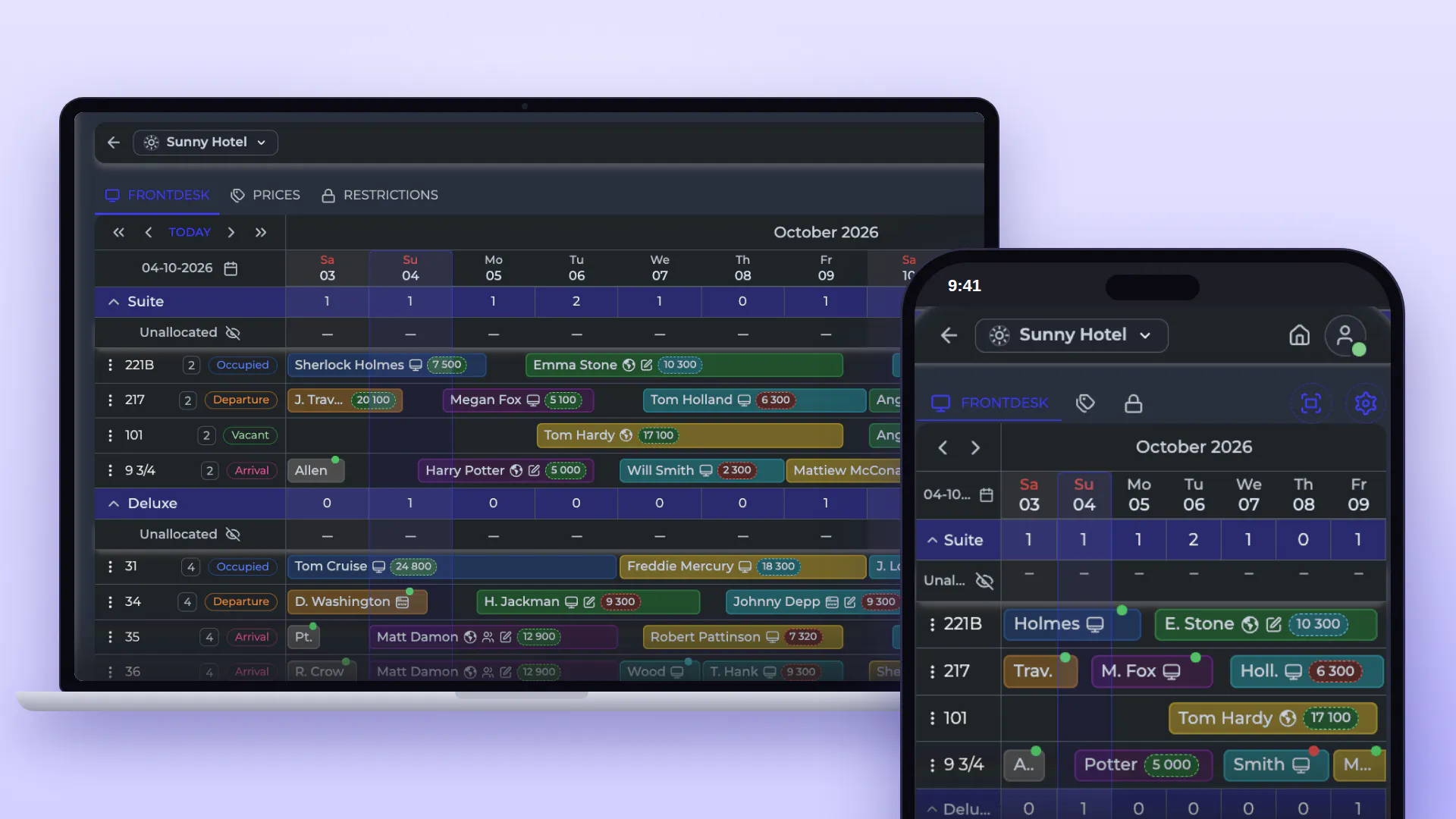Switch to Prices tab on laptop
The width and height of the screenshot is (1456, 819).
pyautogui.click(x=265, y=195)
